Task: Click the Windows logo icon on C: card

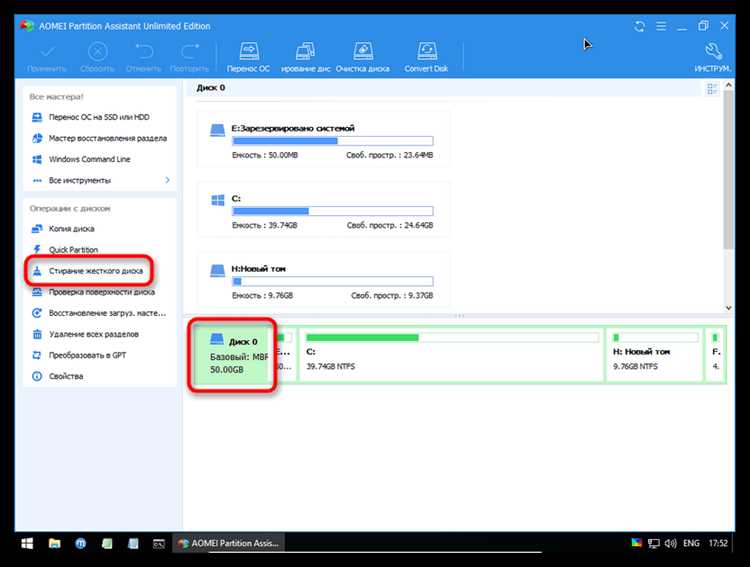Action: pyautogui.click(x=218, y=200)
